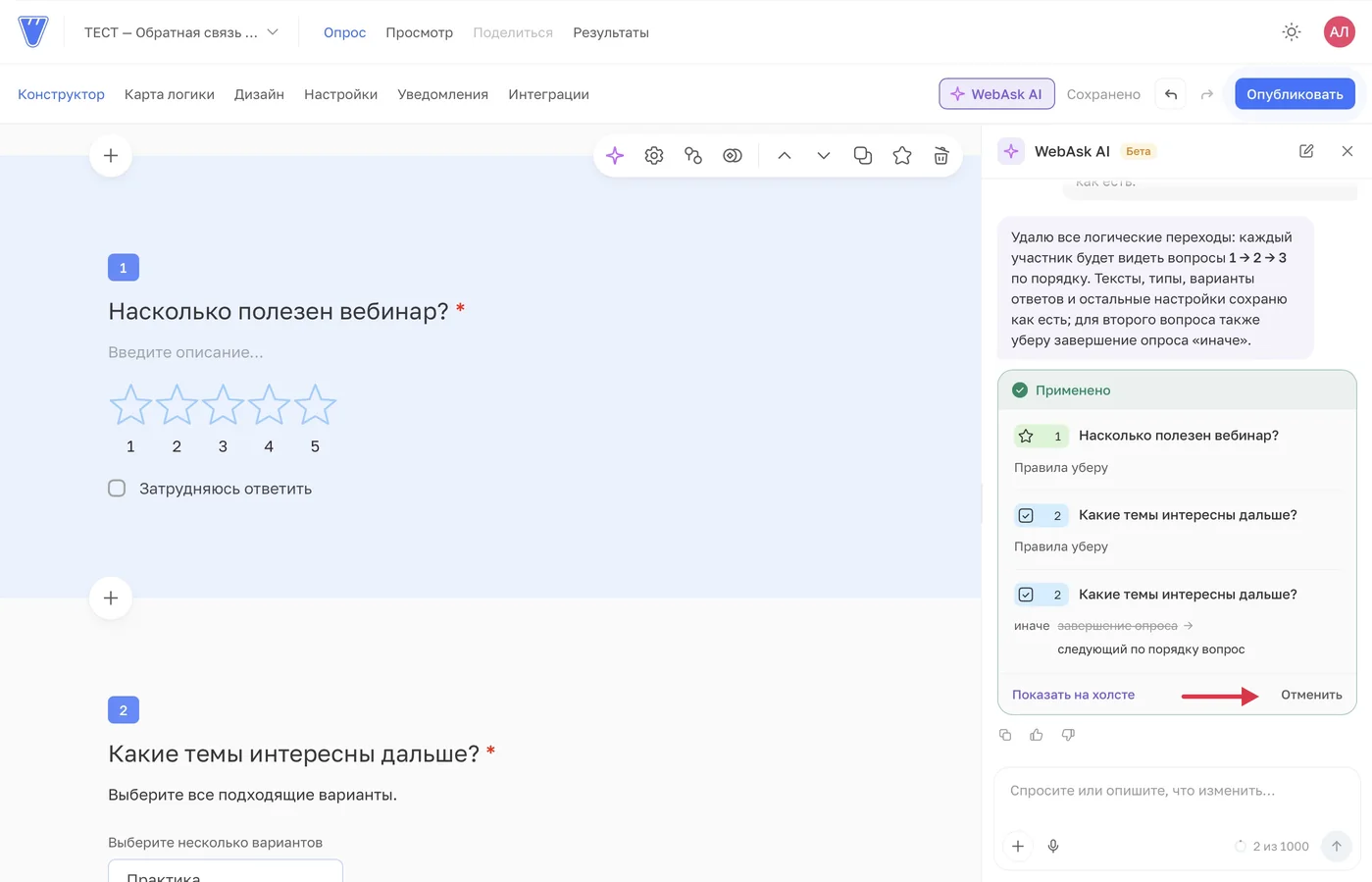Click the question number 2 badge on canvas
This screenshot has width=1372, height=882.
tap(124, 709)
